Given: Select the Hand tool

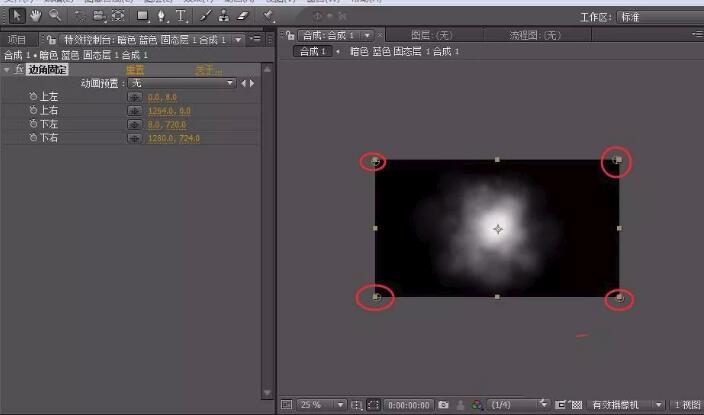Looking at the screenshot, I should click(35, 15).
